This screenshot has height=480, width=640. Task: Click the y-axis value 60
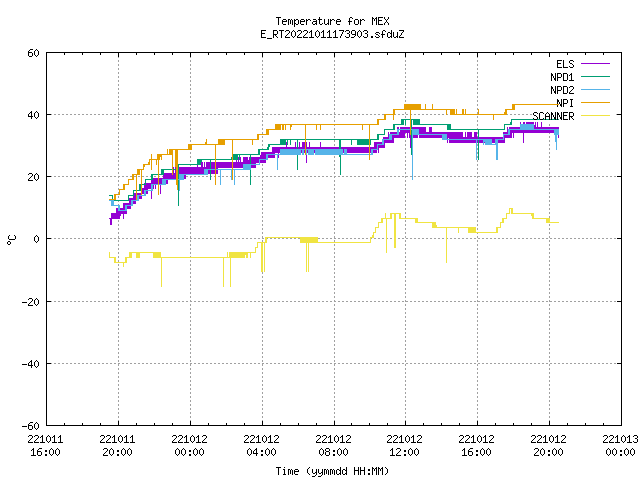pos(34,53)
